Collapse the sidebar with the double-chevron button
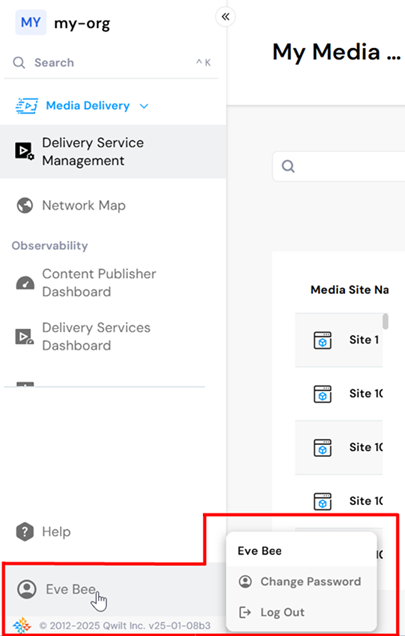Viewport: 405px width, 636px height. pyautogui.click(x=225, y=17)
